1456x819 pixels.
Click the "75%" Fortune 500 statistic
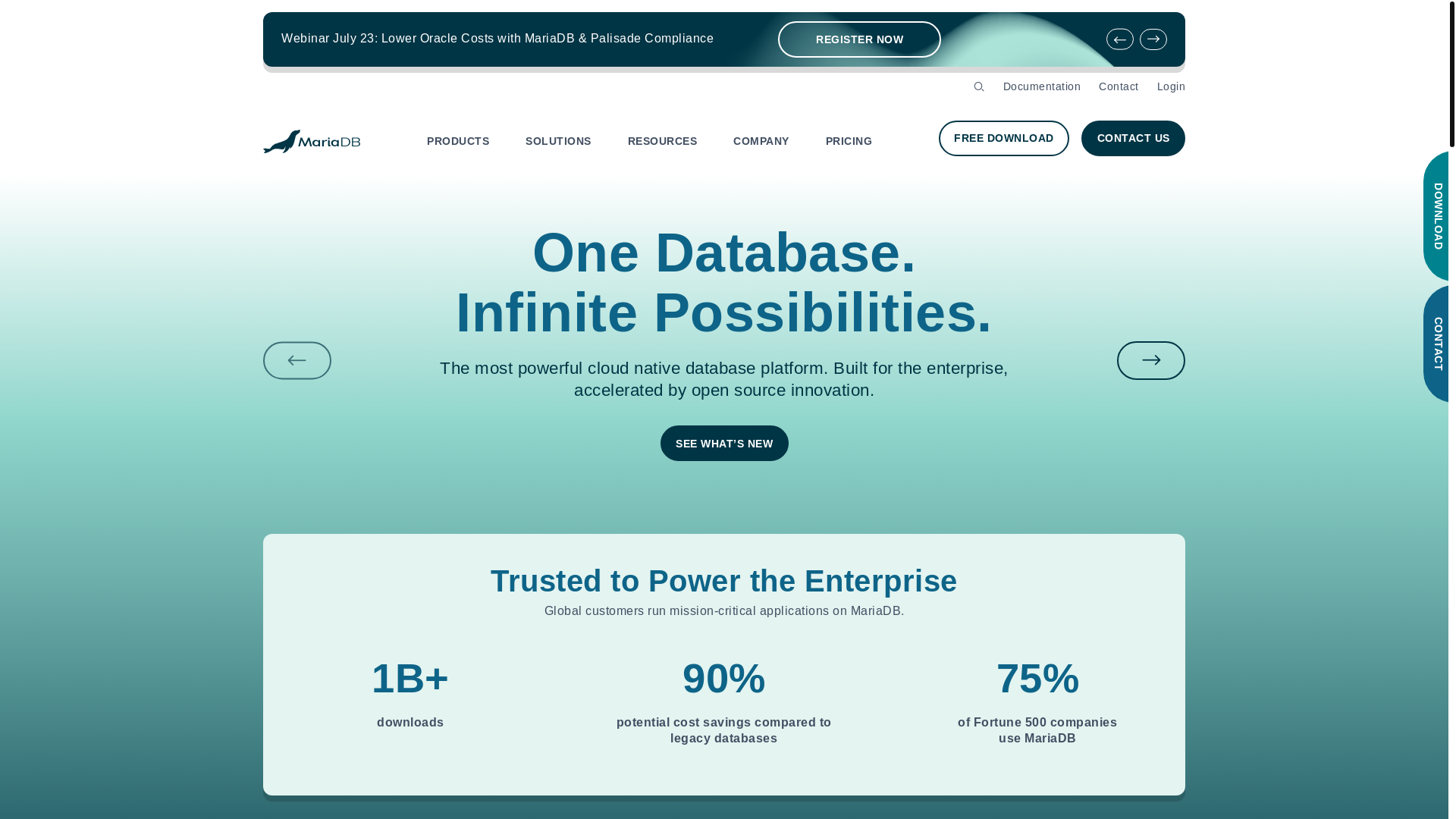click(1037, 679)
